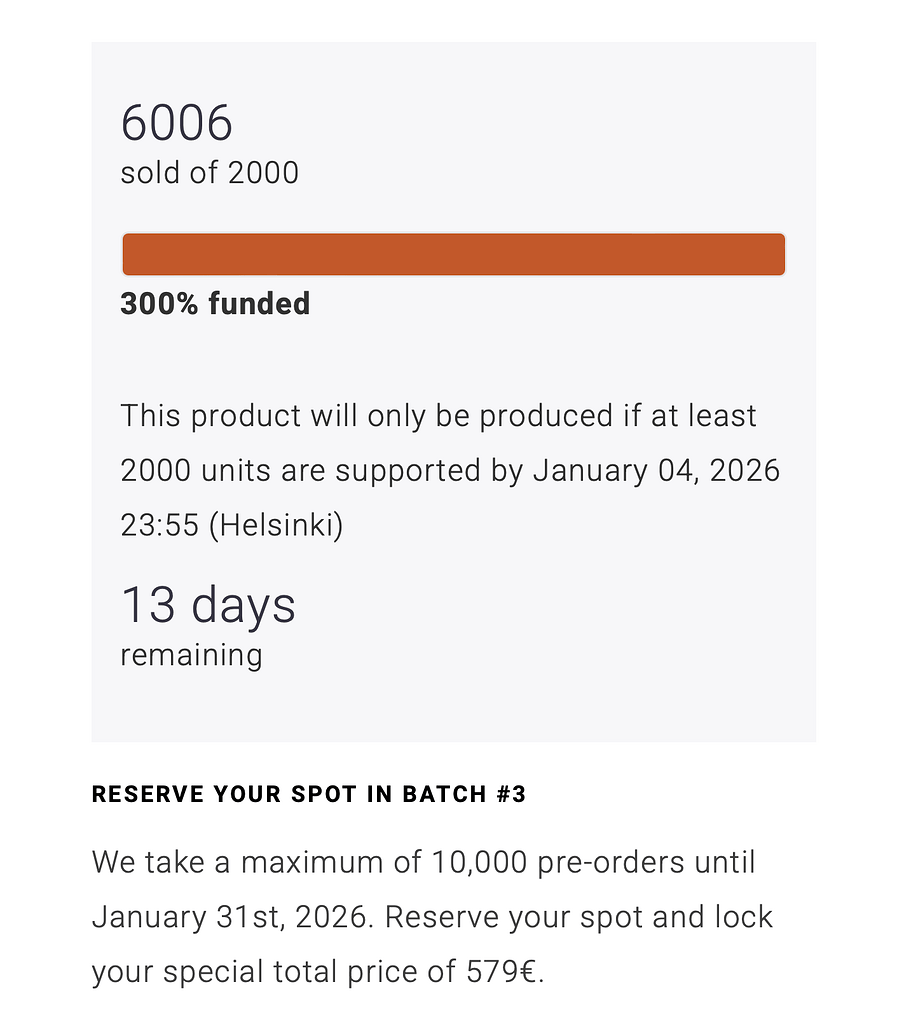Click the "23:55 (Helsinki)" time text

click(x=232, y=525)
